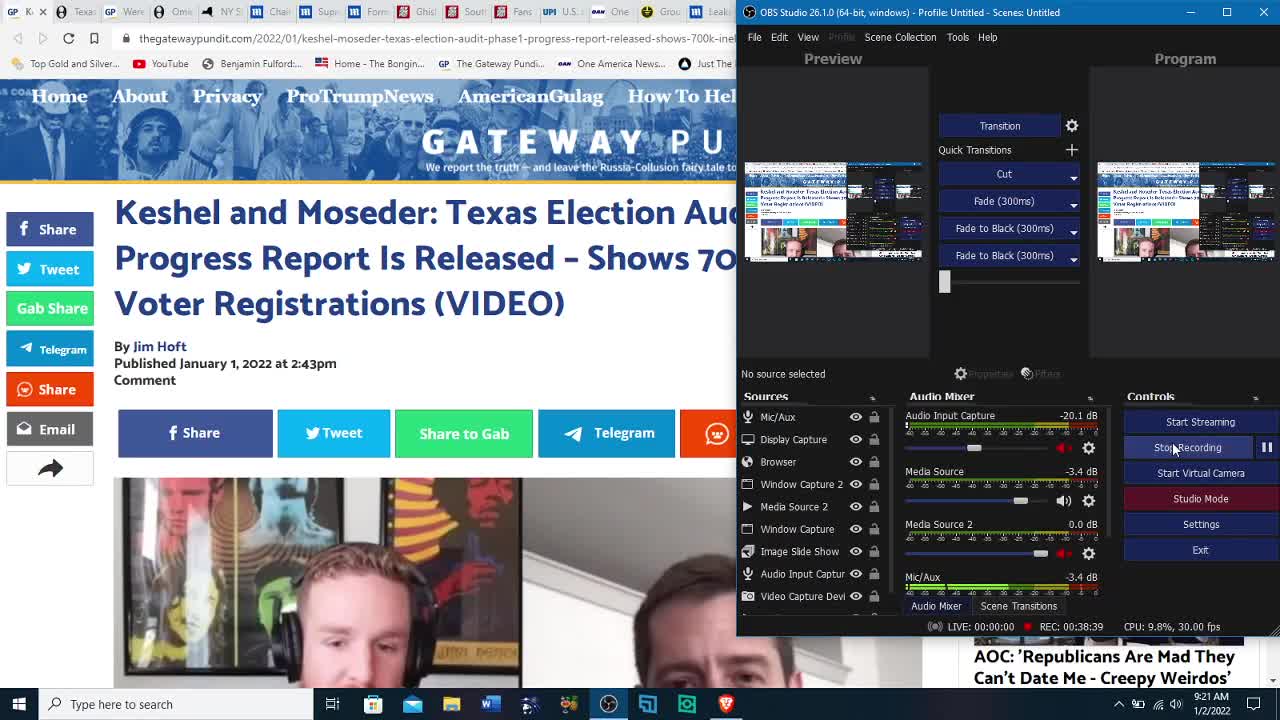This screenshot has height=720, width=1280.
Task: Pause the recording in OBS
Action: pyautogui.click(x=1266, y=448)
